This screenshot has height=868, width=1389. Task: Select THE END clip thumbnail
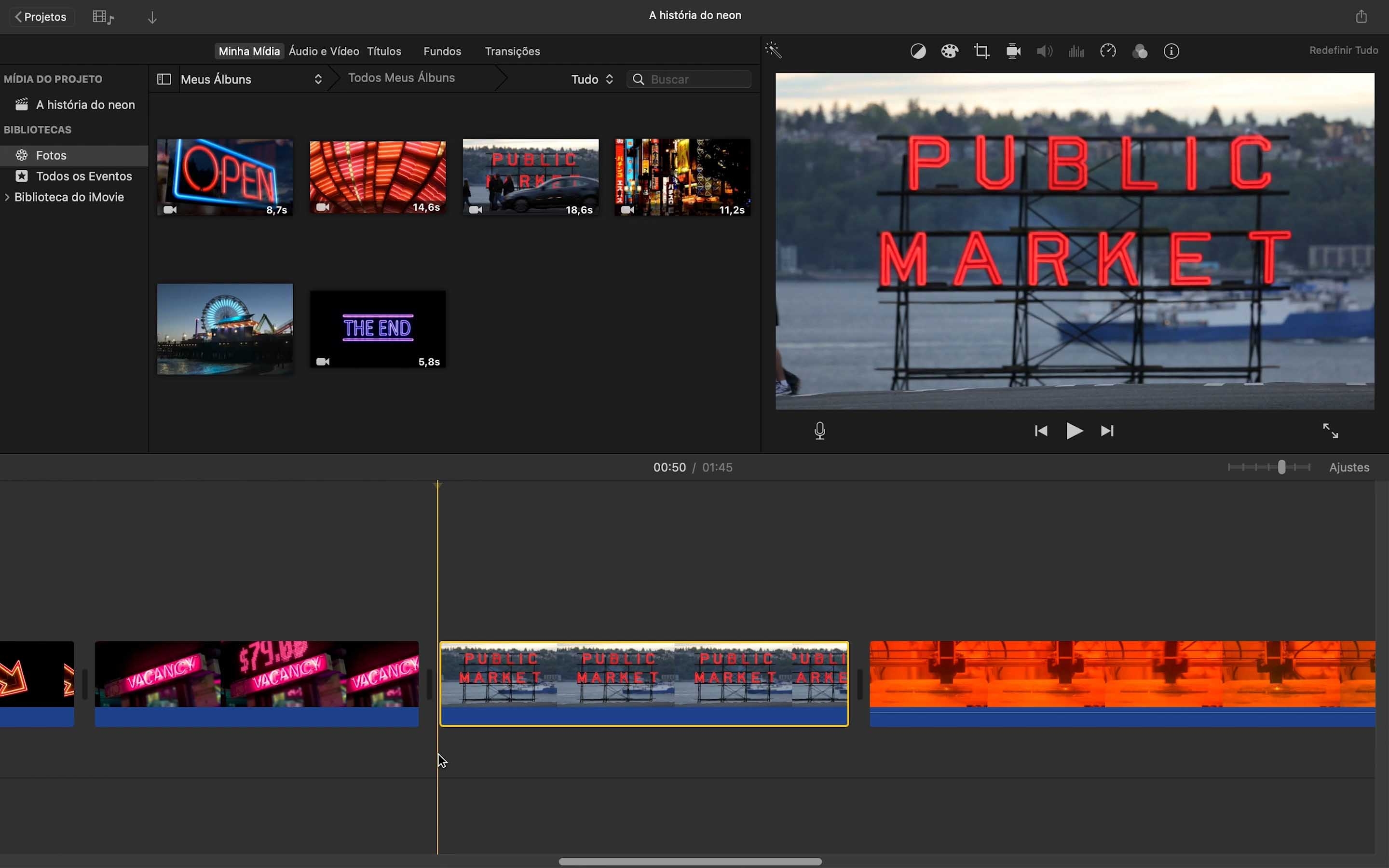click(378, 329)
